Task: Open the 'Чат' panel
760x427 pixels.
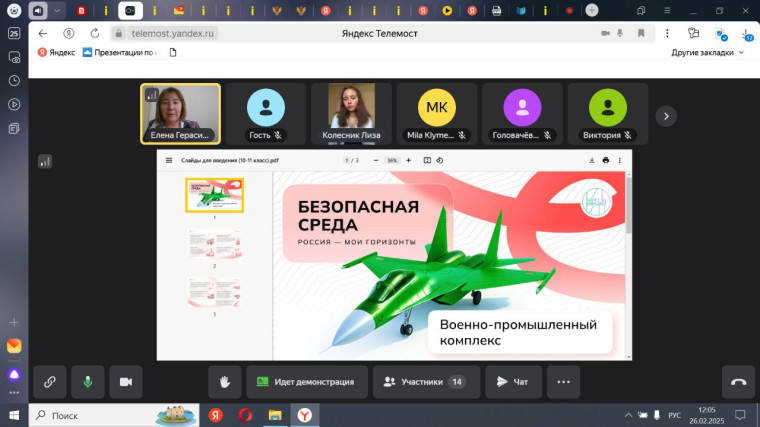Action: [513, 382]
